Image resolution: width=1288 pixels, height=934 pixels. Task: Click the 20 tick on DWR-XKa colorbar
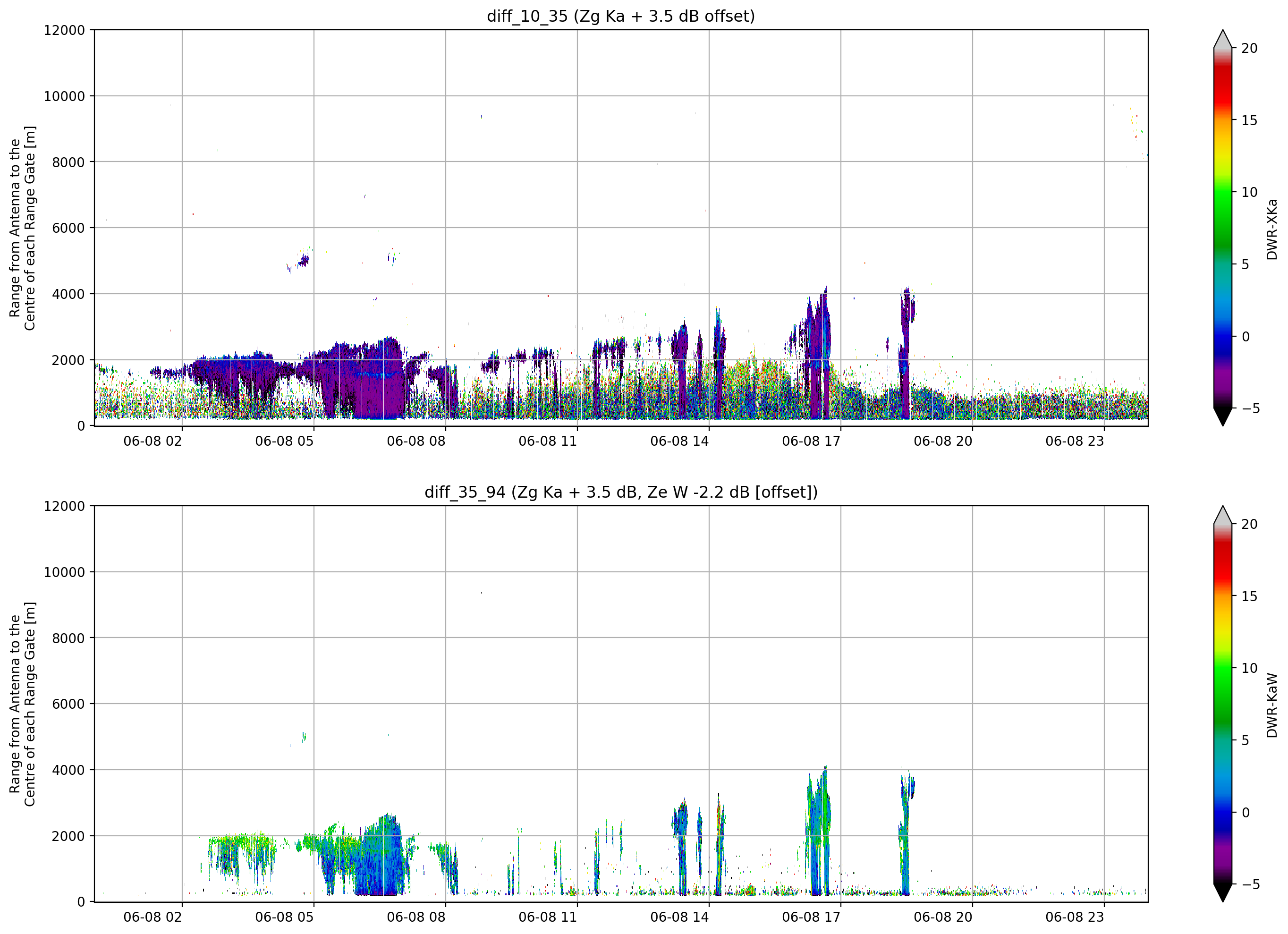(x=1249, y=49)
